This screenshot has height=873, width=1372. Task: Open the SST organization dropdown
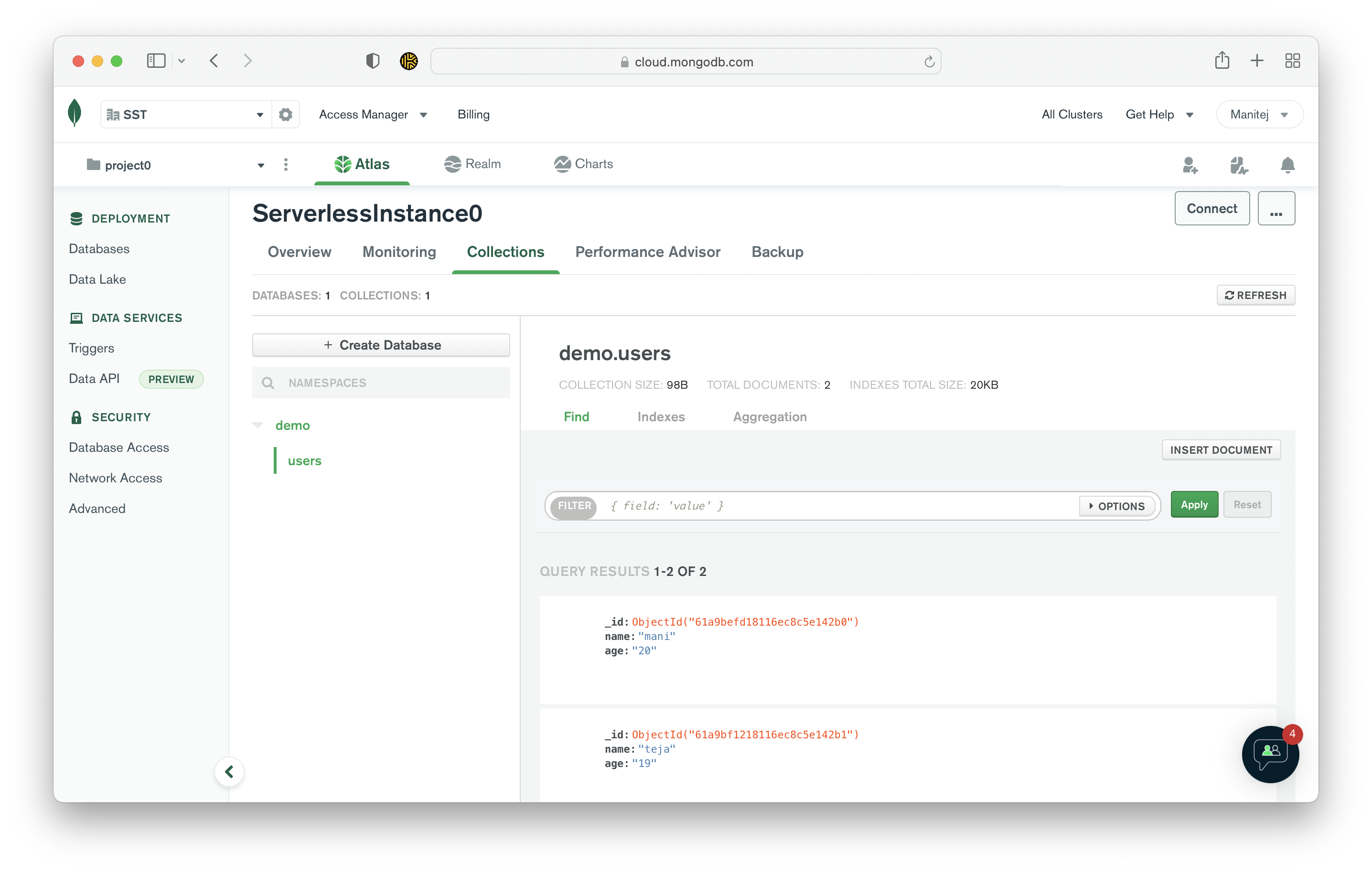260,114
